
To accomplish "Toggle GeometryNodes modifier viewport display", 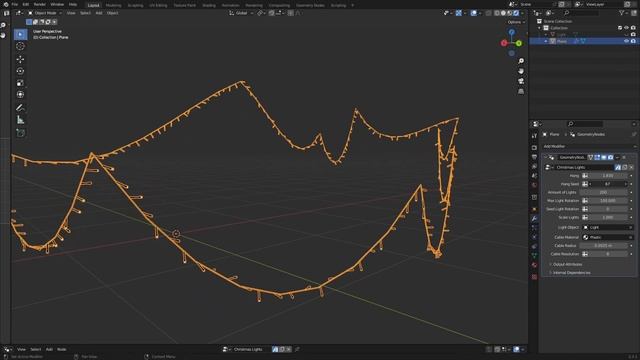I will [x=604, y=157].
